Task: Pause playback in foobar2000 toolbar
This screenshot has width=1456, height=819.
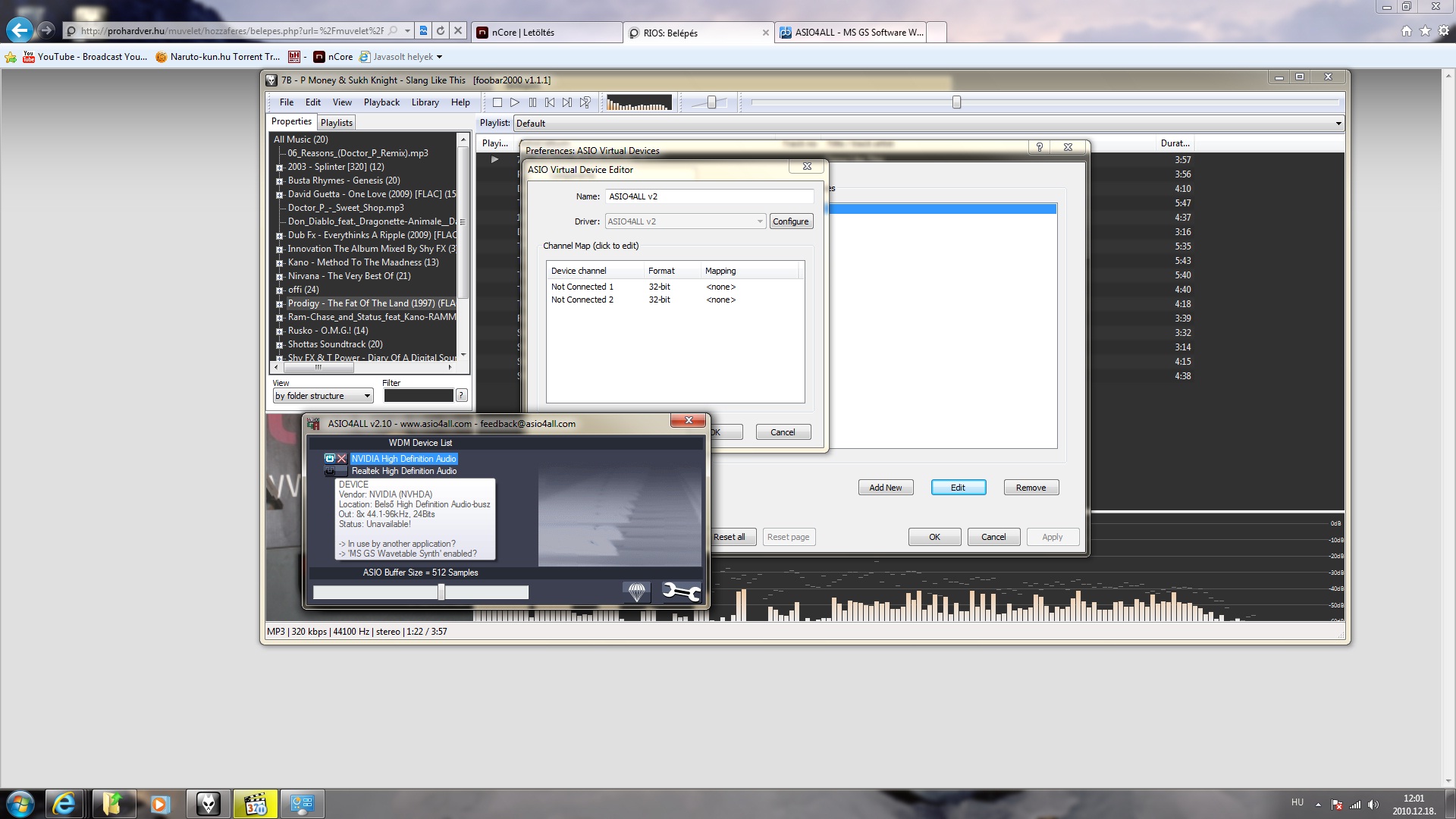Action: click(532, 102)
